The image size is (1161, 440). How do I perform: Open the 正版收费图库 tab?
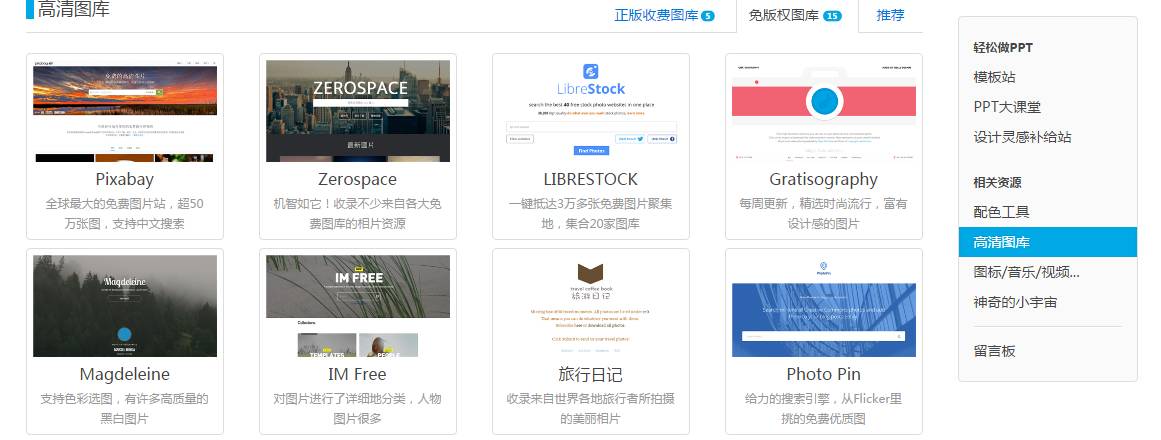(664, 16)
